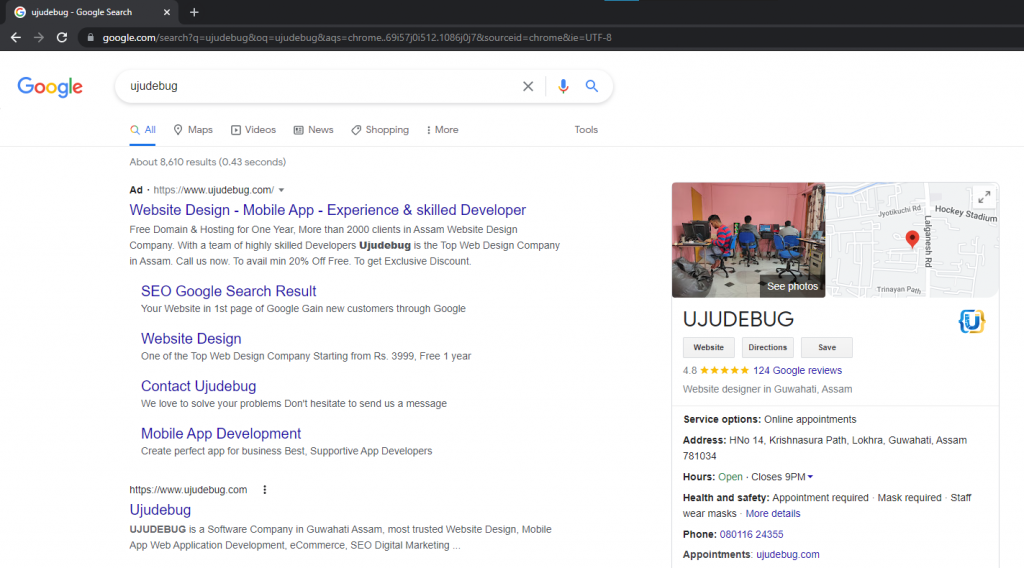Switch to the News tab
This screenshot has width=1024, height=568.
click(313, 130)
